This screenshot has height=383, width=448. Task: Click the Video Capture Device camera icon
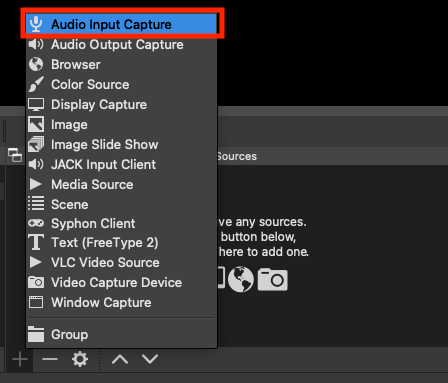(x=36, y=282)
